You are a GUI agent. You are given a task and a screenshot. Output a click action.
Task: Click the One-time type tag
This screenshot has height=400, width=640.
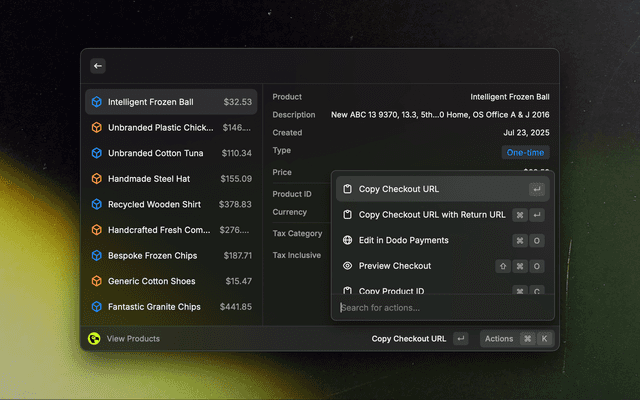pyautogui.click(x=525, y=153)
